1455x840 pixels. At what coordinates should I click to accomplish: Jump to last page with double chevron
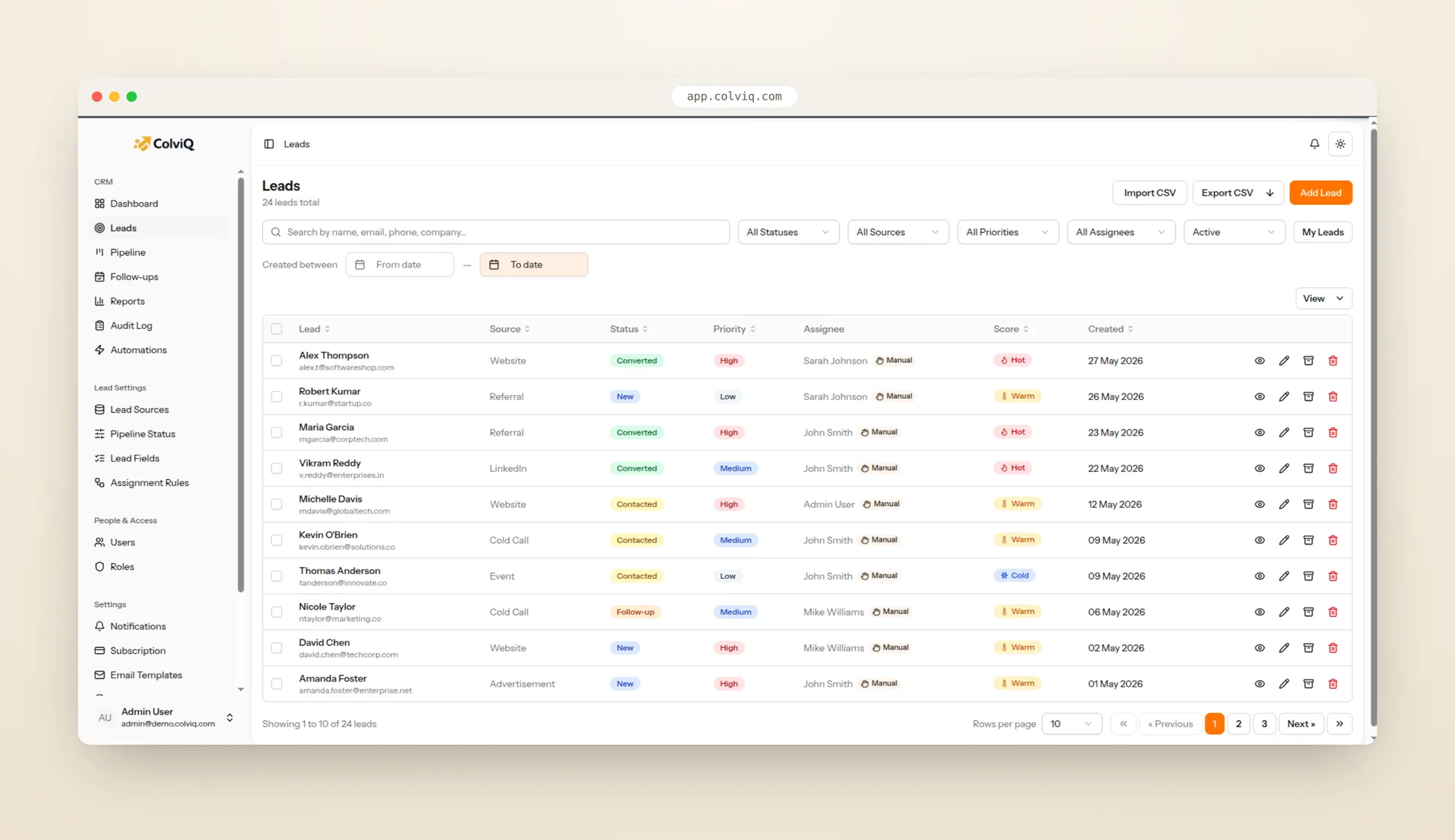point(1339,724)
